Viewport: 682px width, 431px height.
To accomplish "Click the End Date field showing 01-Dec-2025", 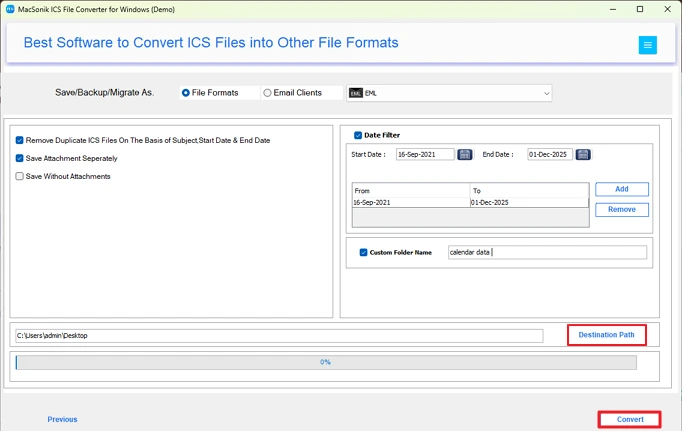I will [550, 154].
